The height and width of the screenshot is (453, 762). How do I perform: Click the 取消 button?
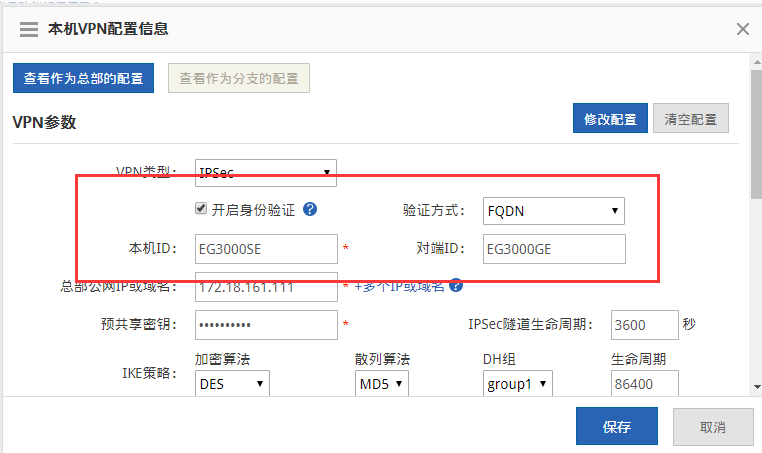click(713, 427)
